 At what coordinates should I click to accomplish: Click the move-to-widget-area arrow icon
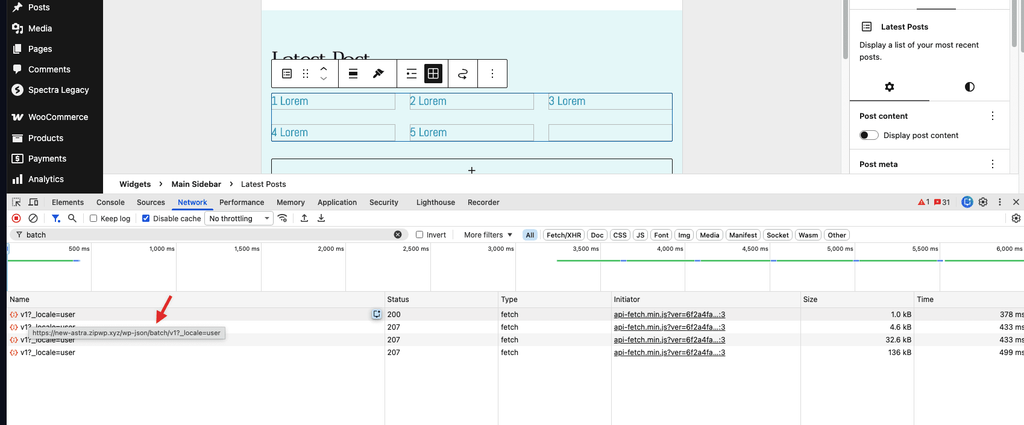462,74
